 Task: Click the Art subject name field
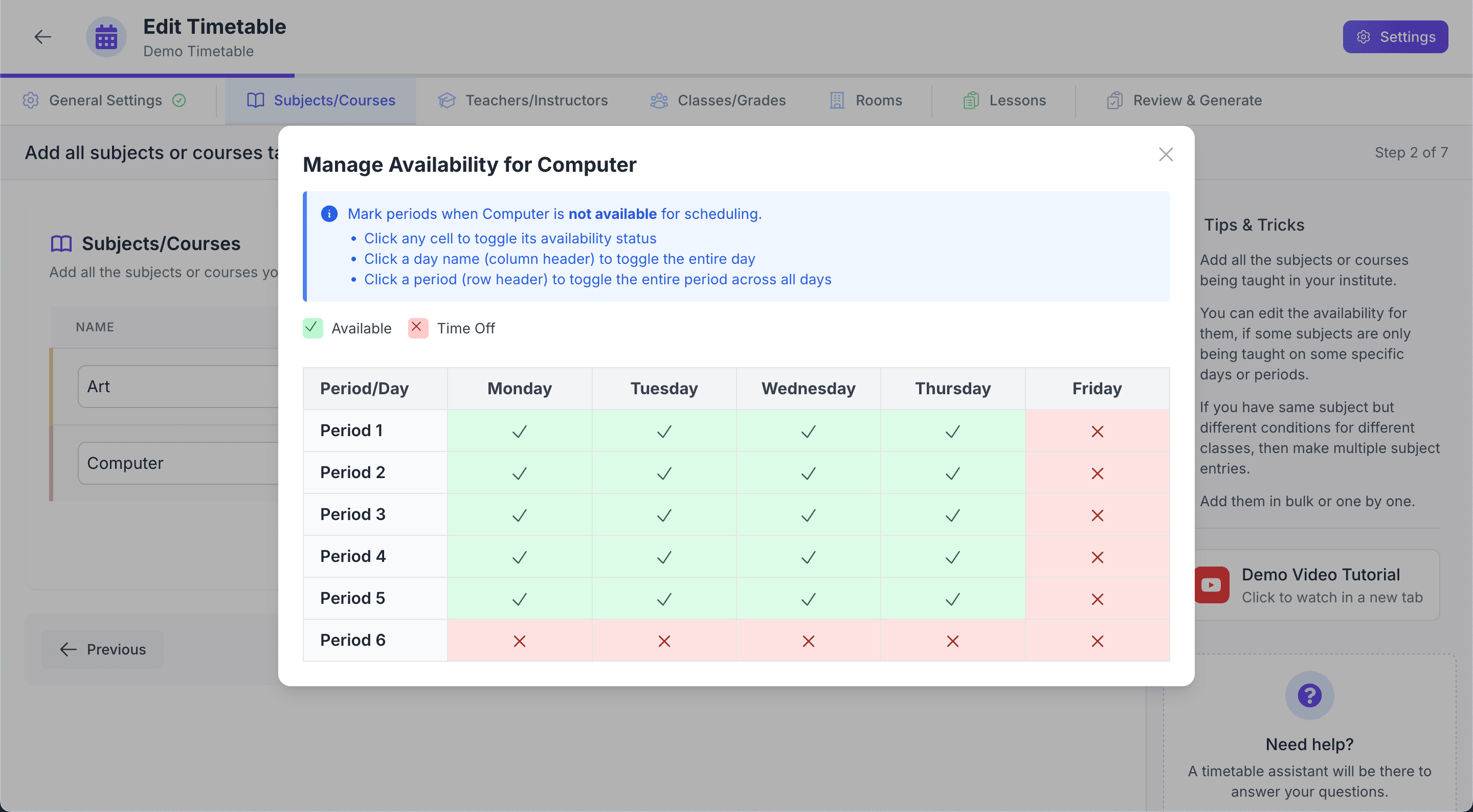point(178,387)
